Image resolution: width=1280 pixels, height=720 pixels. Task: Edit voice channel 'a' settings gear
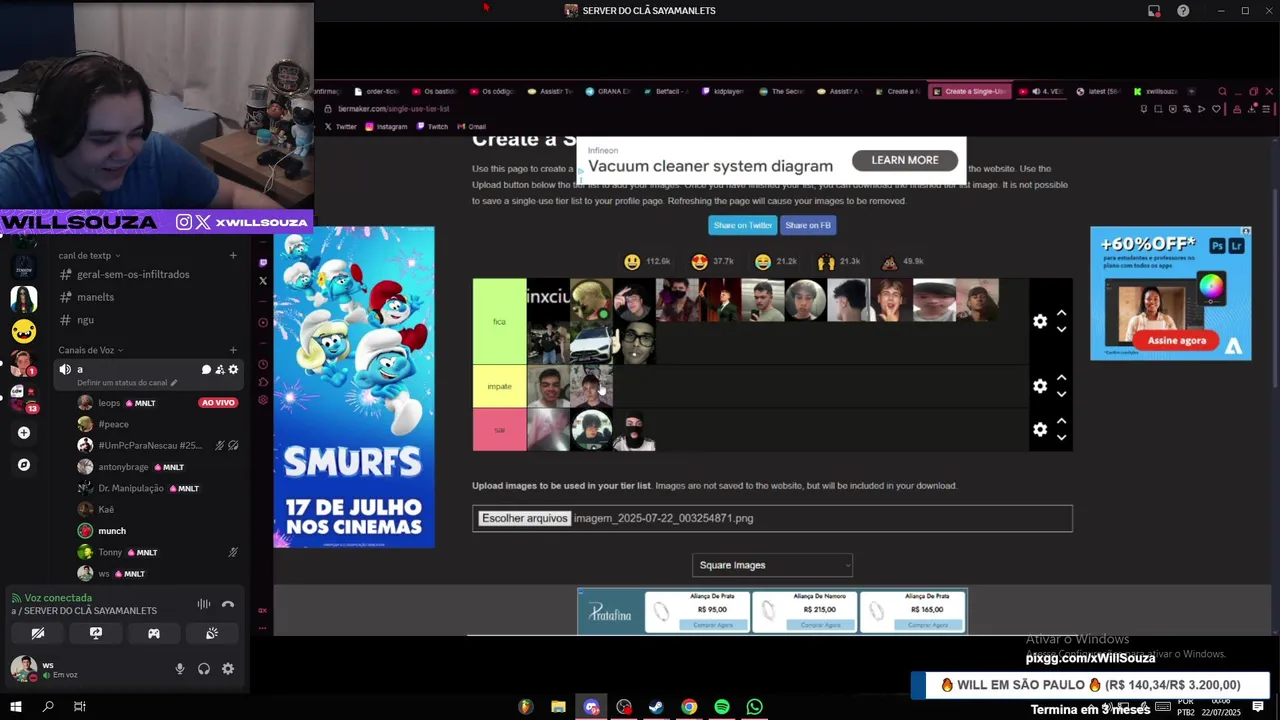[234, 370]
